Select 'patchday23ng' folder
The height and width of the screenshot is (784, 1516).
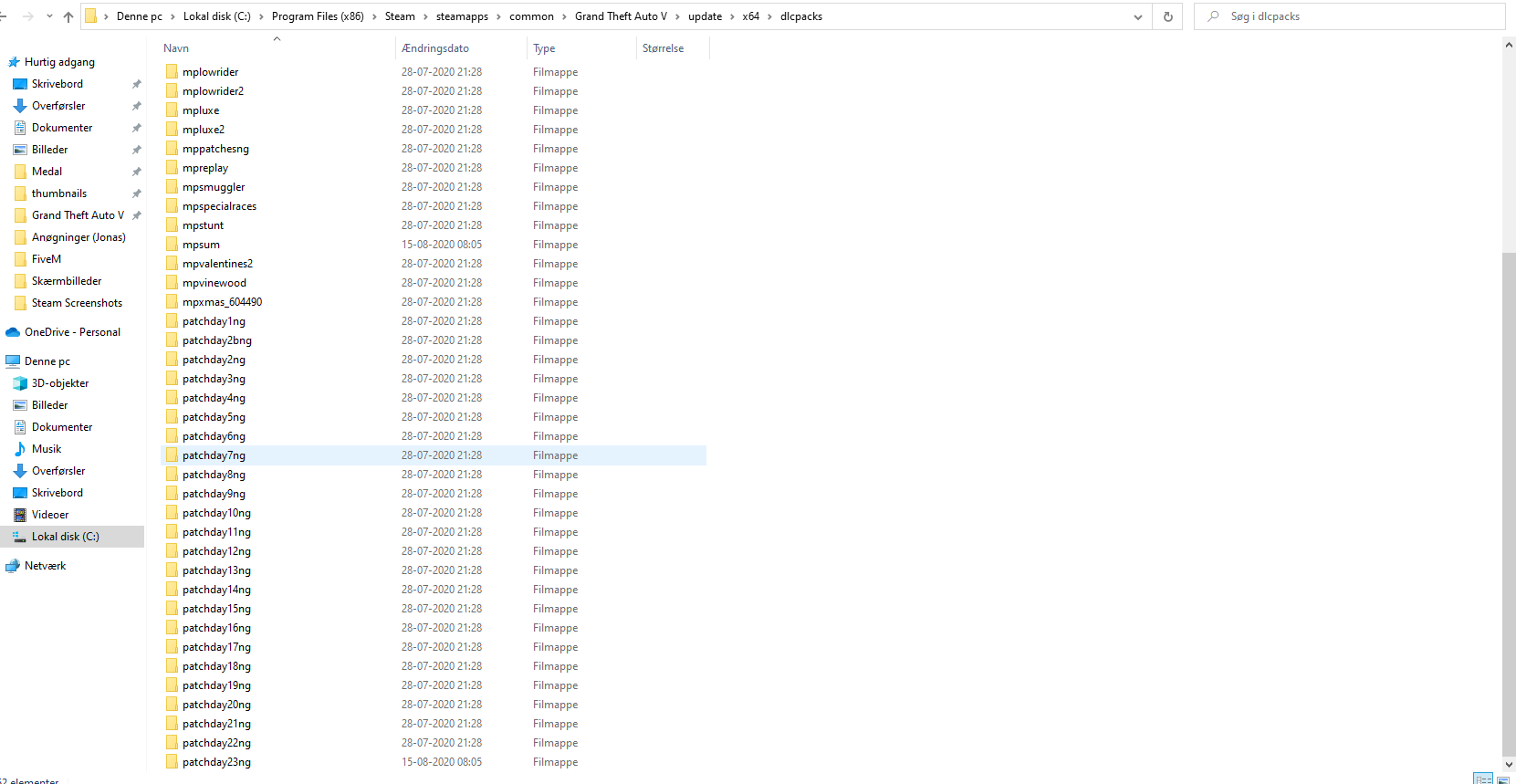(x=216, y=762)
